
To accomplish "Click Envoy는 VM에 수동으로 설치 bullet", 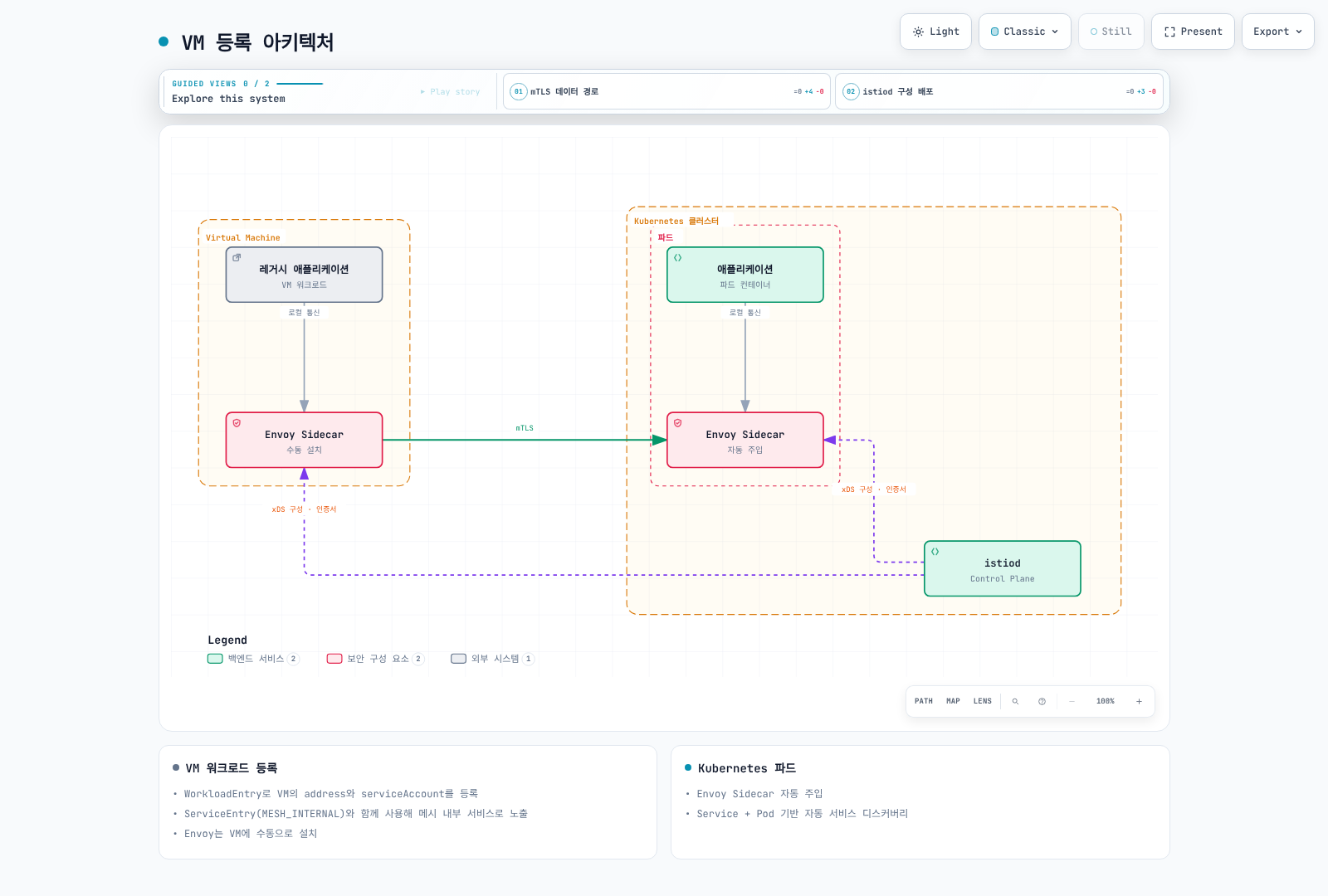I will click(251, 834).
